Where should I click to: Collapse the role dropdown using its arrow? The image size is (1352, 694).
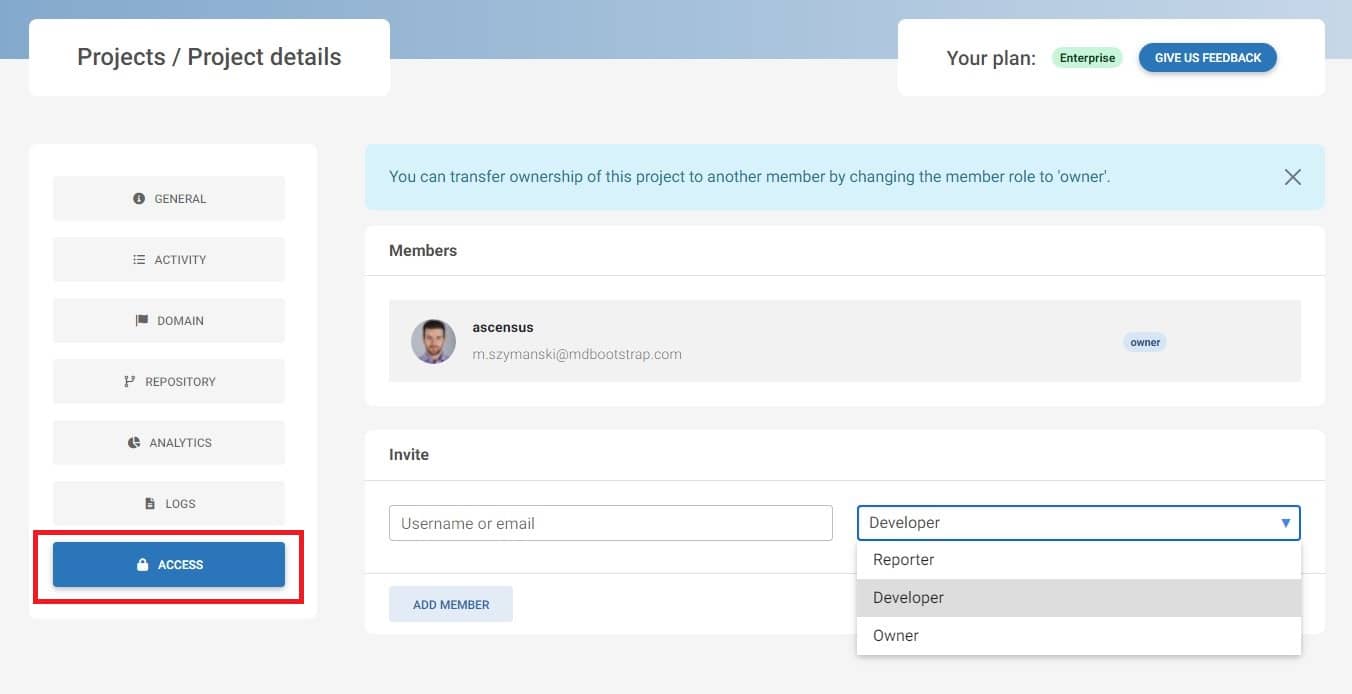tap(1285, 523)
